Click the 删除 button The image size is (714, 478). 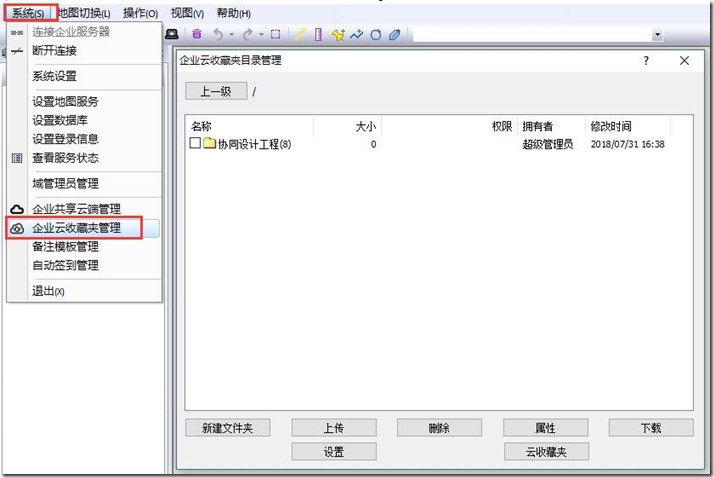(439, 428)
